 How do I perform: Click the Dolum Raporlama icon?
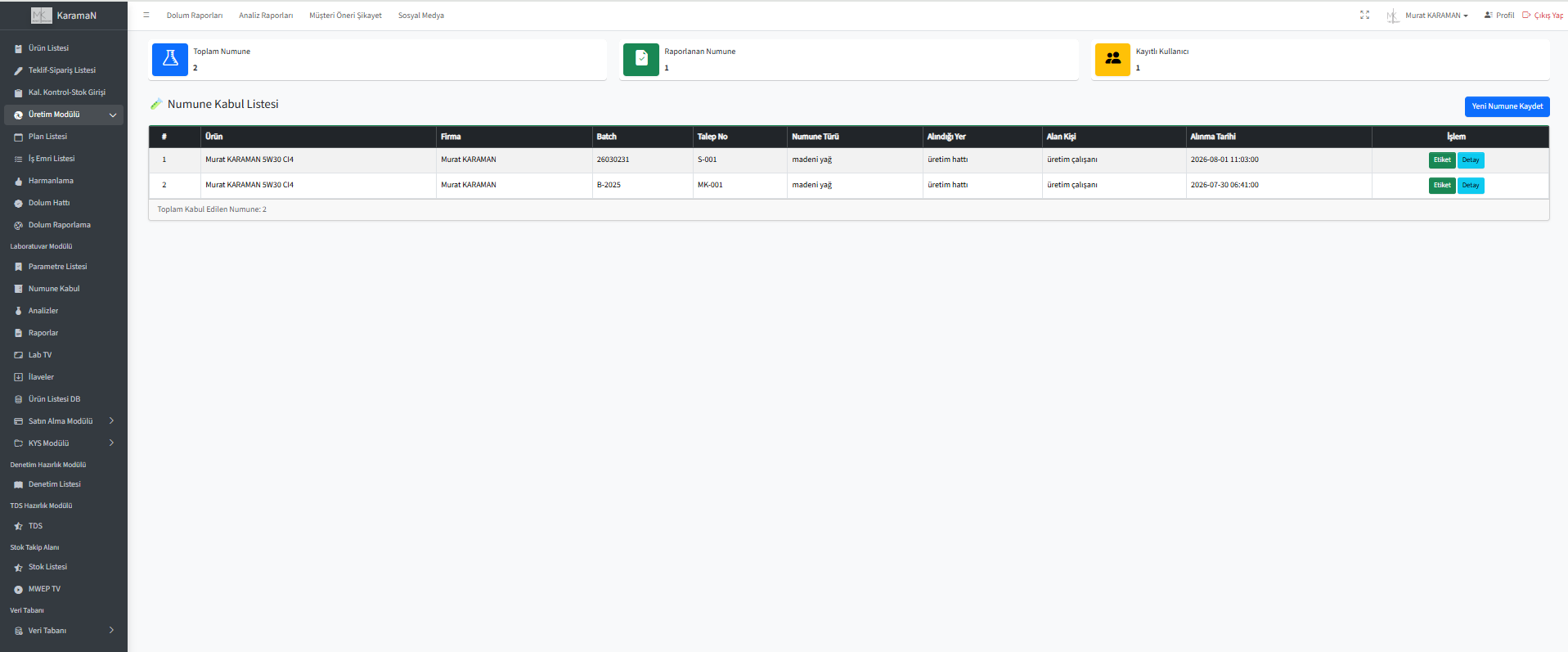pos(19,226)
